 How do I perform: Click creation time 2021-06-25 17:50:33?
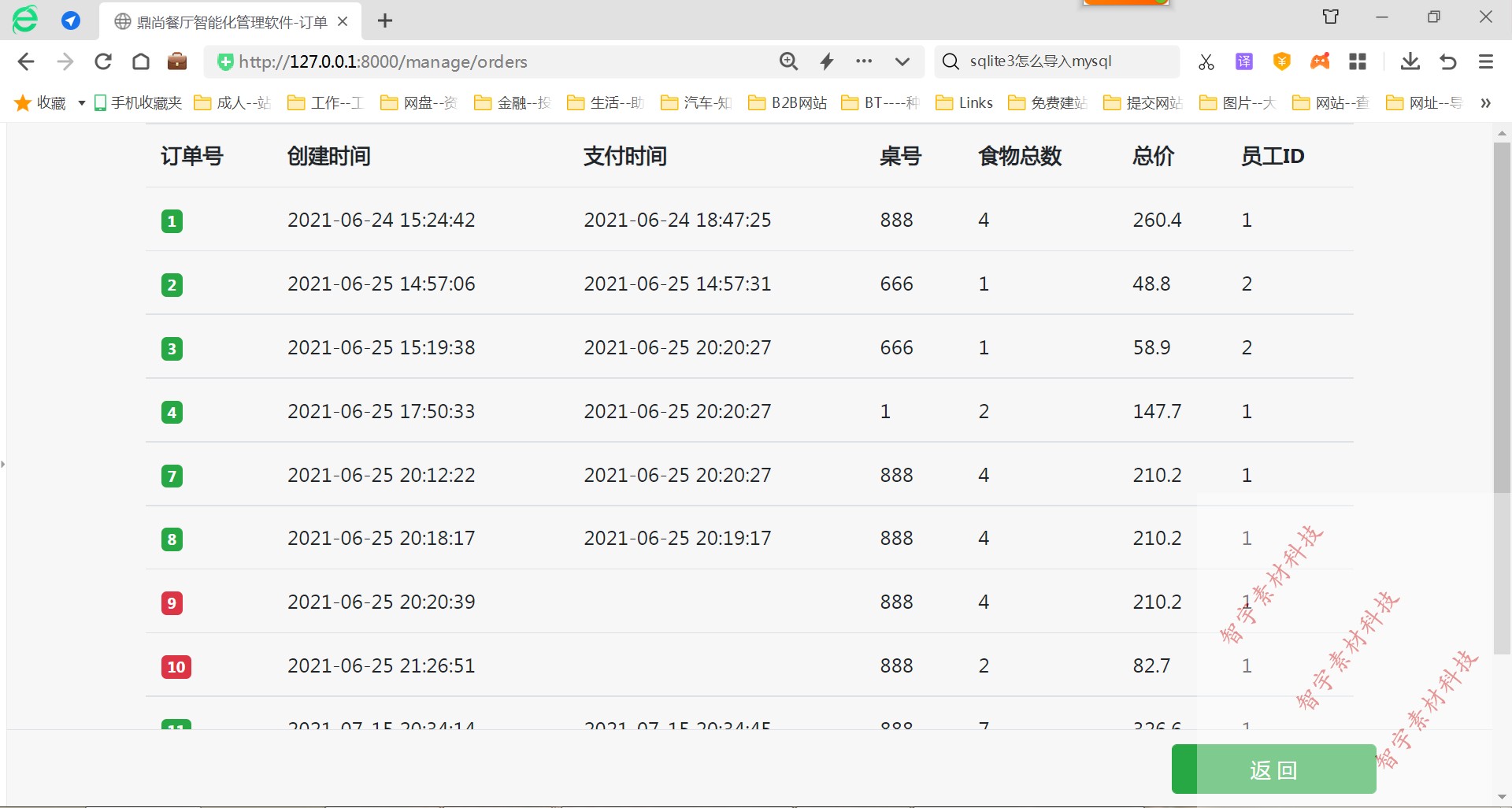coord(381,411)
